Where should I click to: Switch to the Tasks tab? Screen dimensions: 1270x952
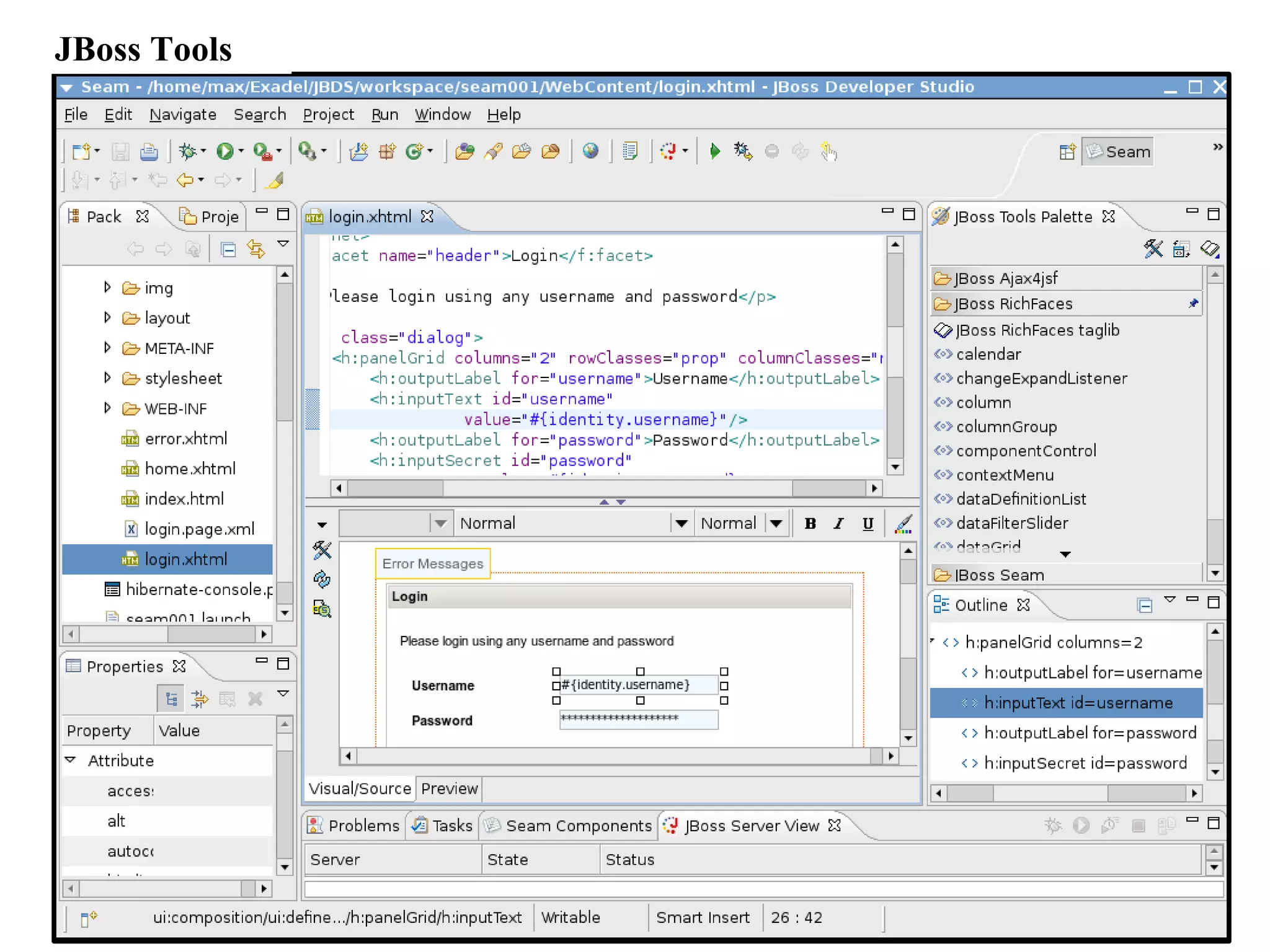click(x=443, y=826)
